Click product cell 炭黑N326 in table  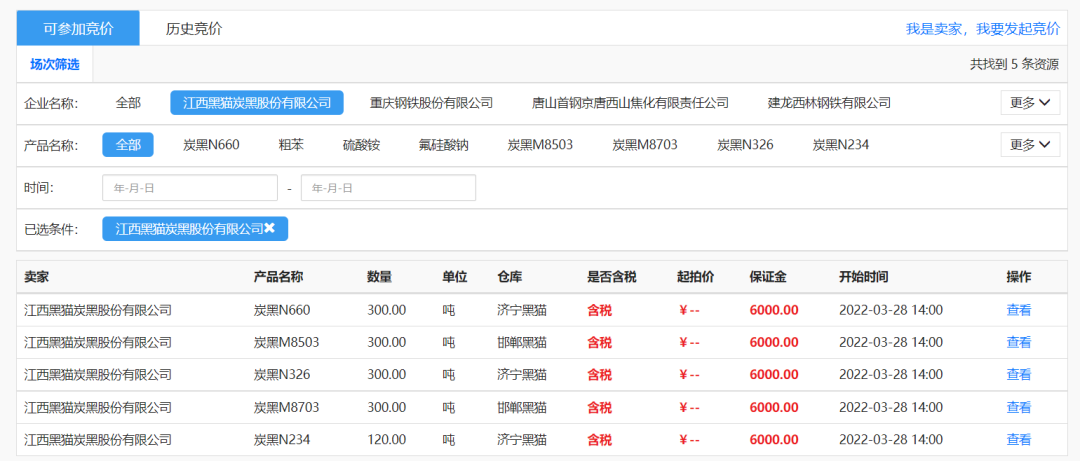pos(282,375)
